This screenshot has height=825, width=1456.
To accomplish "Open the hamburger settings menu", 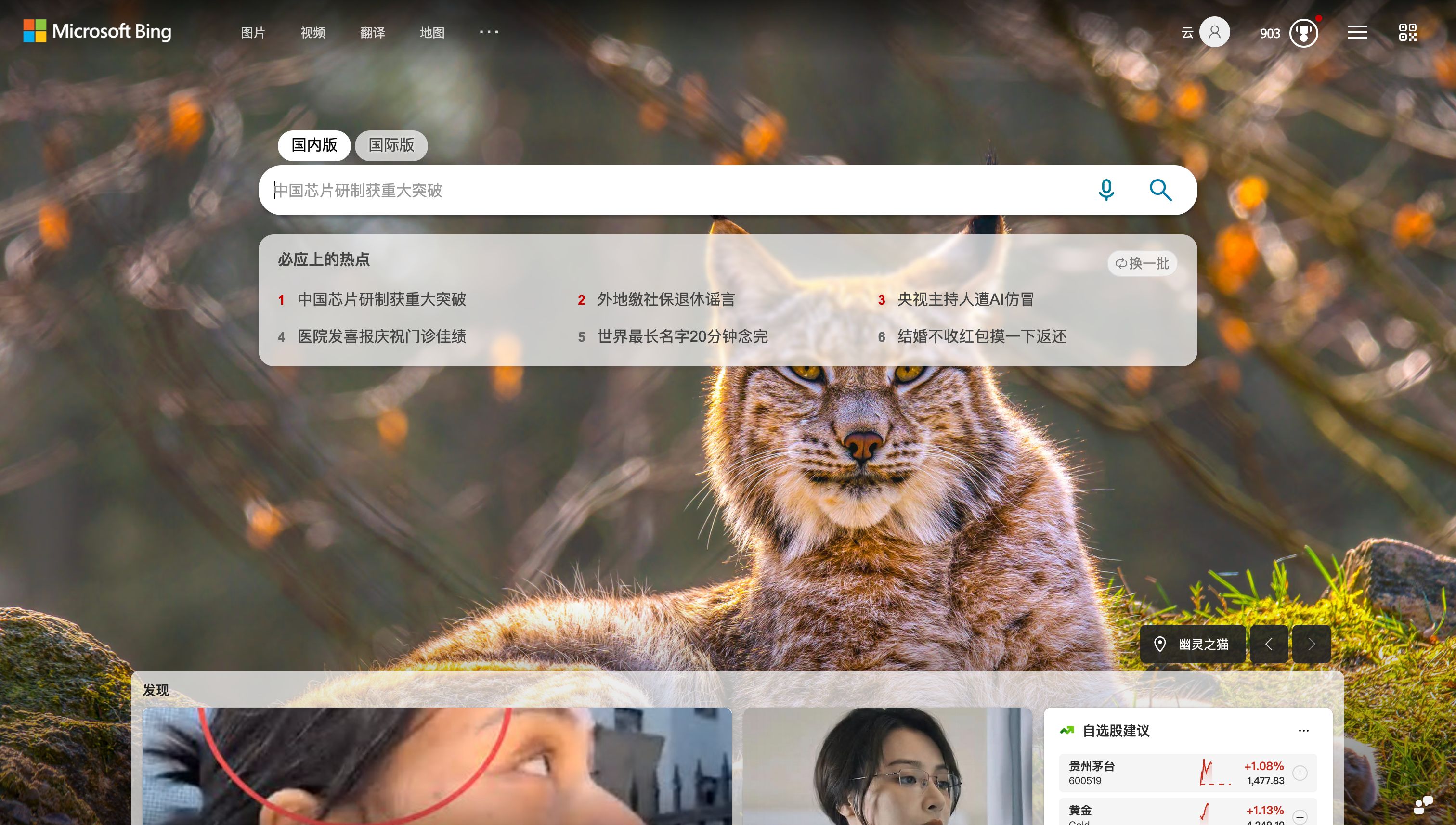I will pos(1357,32).
